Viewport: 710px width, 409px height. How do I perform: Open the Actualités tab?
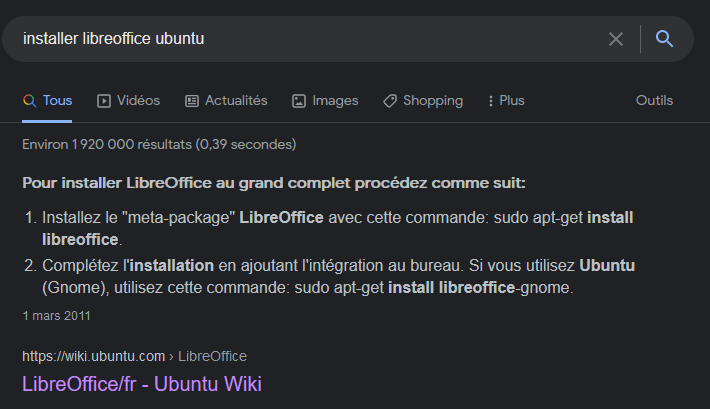(236, 101)
